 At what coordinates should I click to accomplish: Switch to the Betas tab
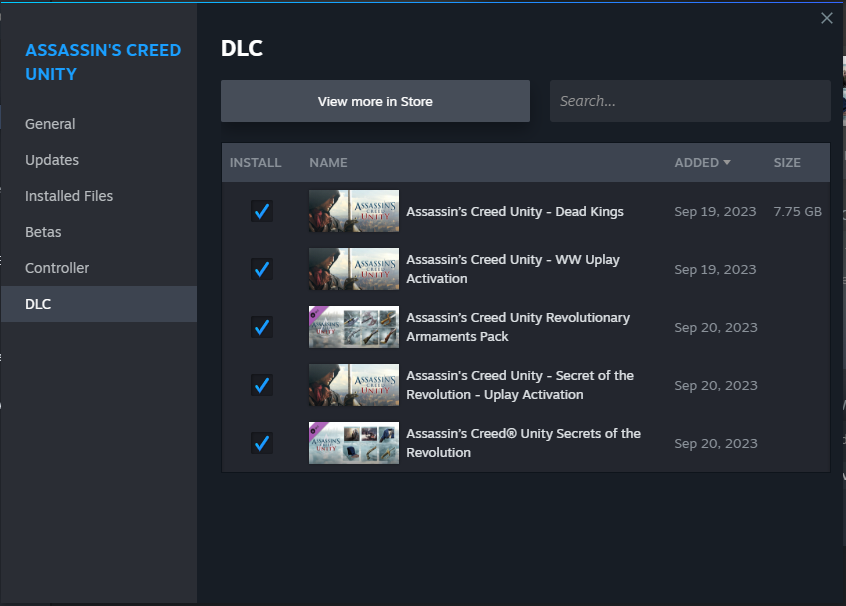tap(99, 232)
